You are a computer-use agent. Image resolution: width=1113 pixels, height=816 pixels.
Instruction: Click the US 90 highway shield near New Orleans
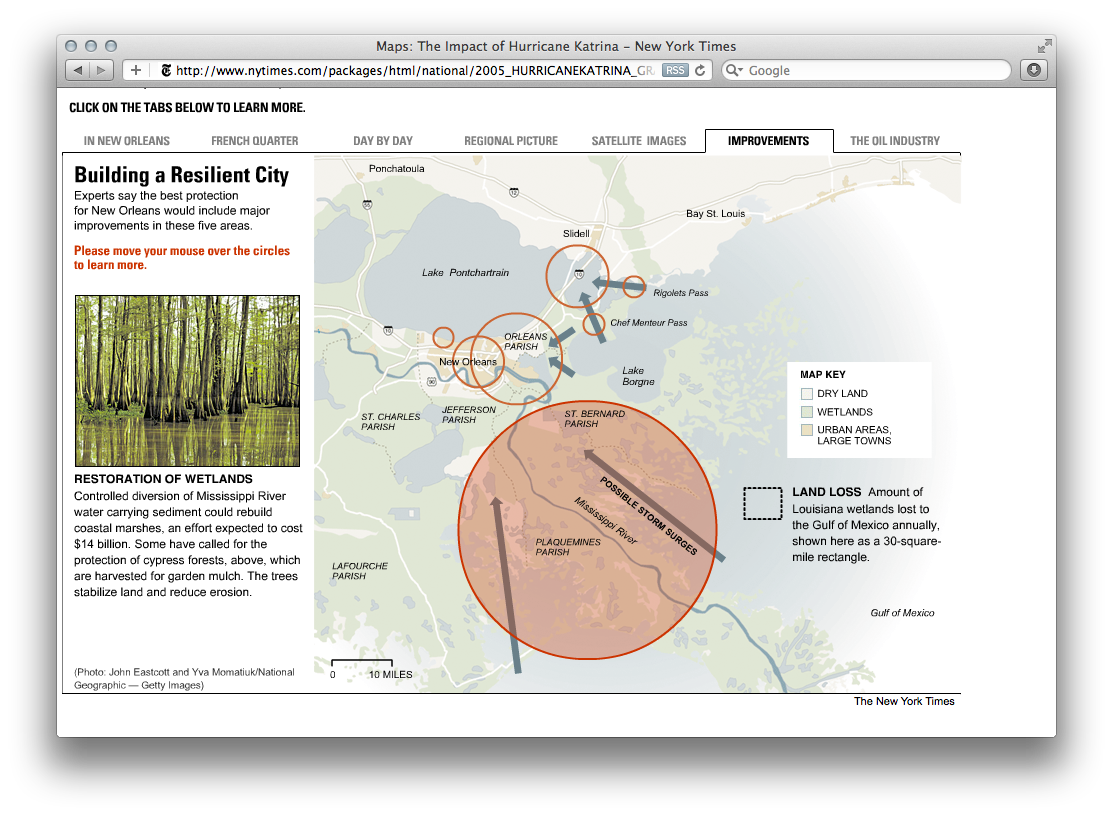(x=431, y=382)
